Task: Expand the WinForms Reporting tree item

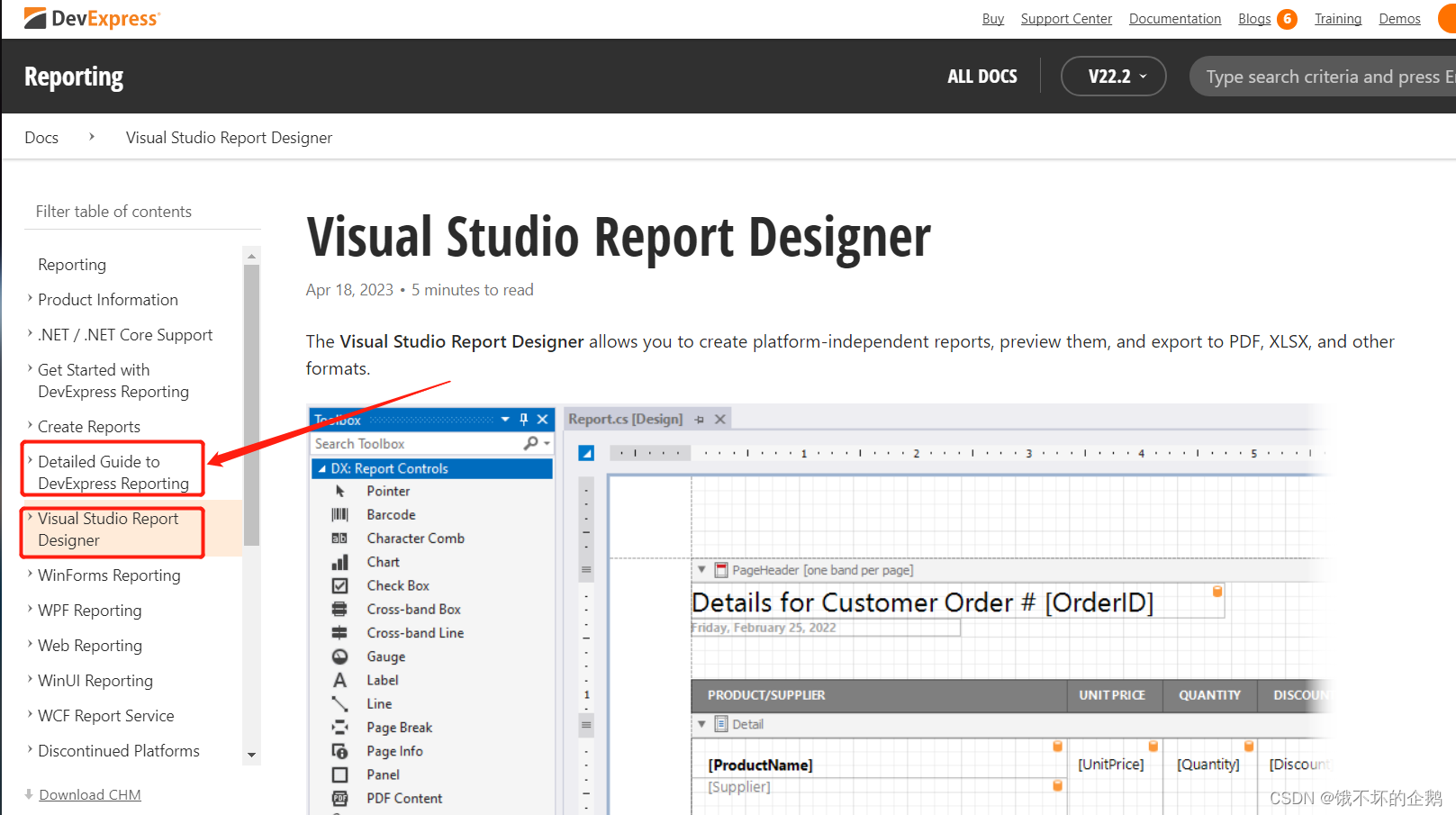Action: [x=30, y=574]
